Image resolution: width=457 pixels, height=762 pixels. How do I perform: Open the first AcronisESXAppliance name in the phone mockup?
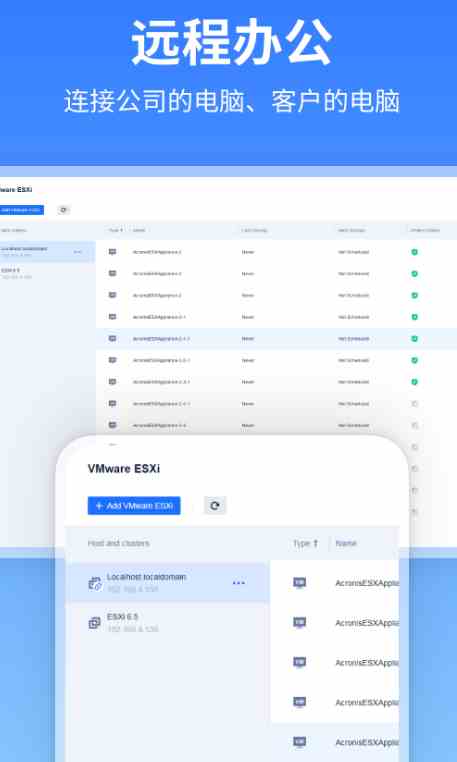pos(367,583)
